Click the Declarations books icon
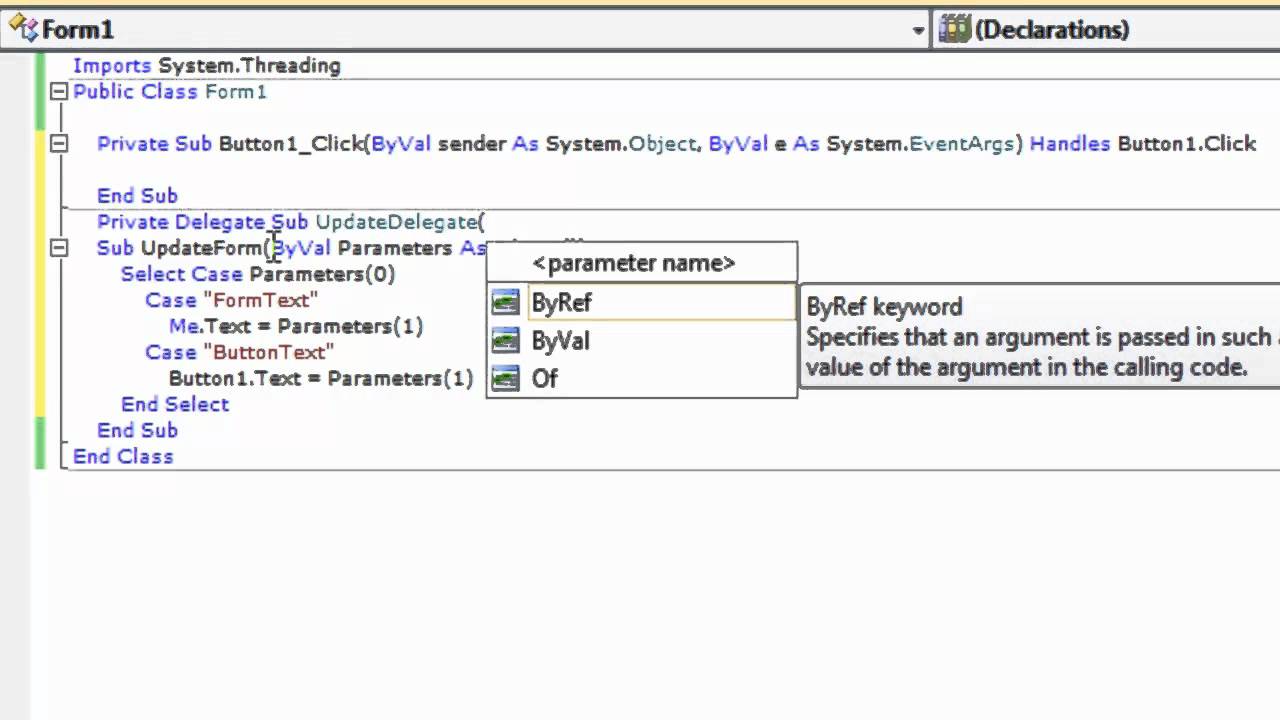 pos(955,29)
